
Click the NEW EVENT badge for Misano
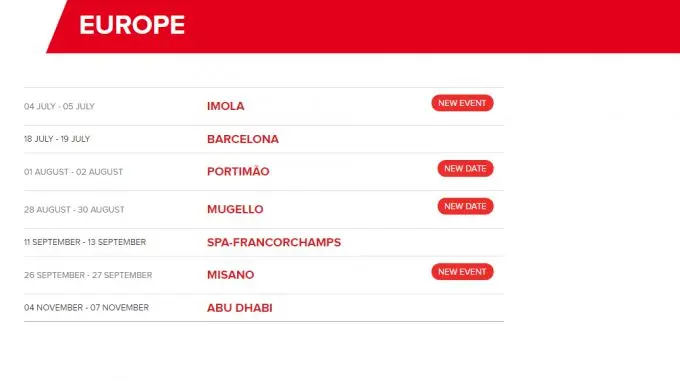click(x=462, y=272)
